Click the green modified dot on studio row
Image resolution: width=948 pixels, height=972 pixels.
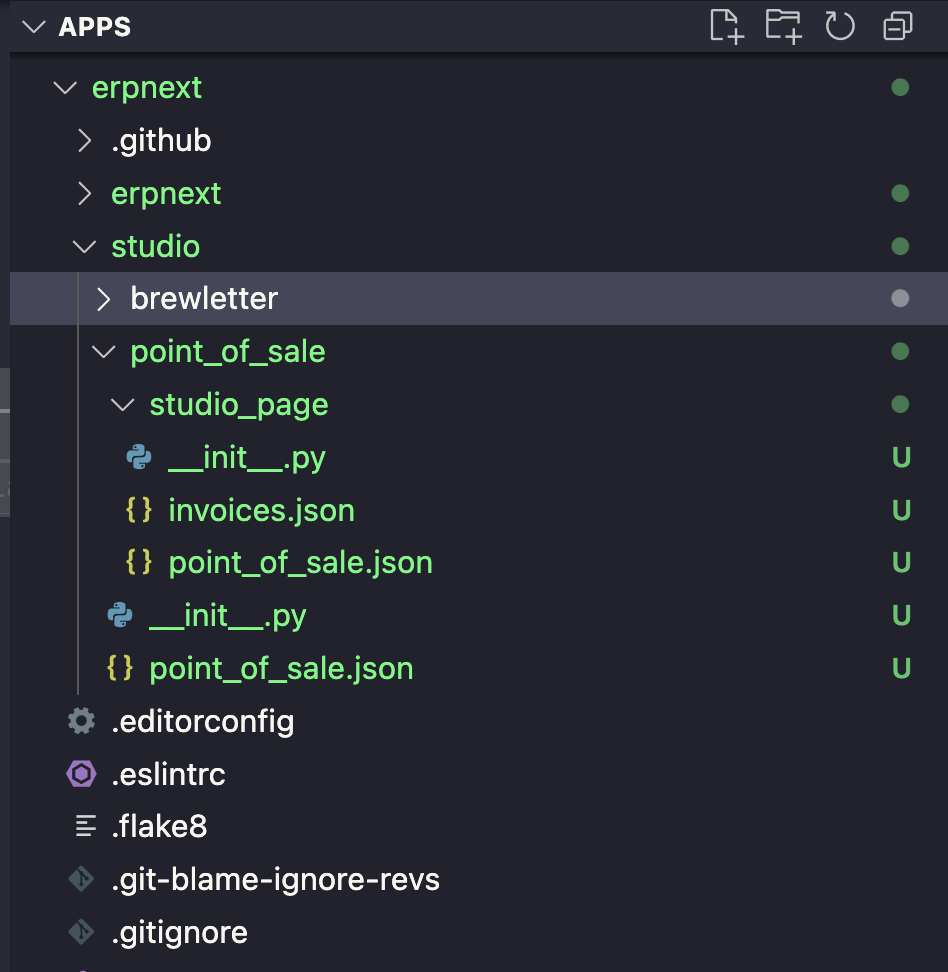pos(900,247)
